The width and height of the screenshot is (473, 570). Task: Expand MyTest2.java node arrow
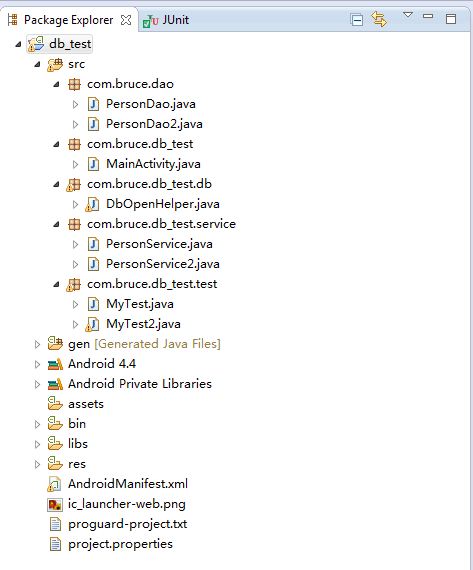pos(75,325)
